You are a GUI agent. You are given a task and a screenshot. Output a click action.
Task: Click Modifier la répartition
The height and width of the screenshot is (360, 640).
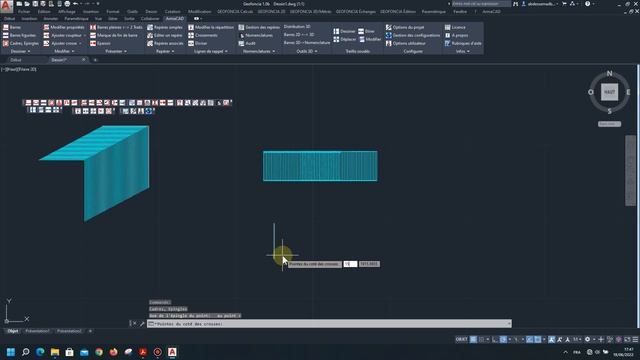pyautogui.click(x=211, y=27)
